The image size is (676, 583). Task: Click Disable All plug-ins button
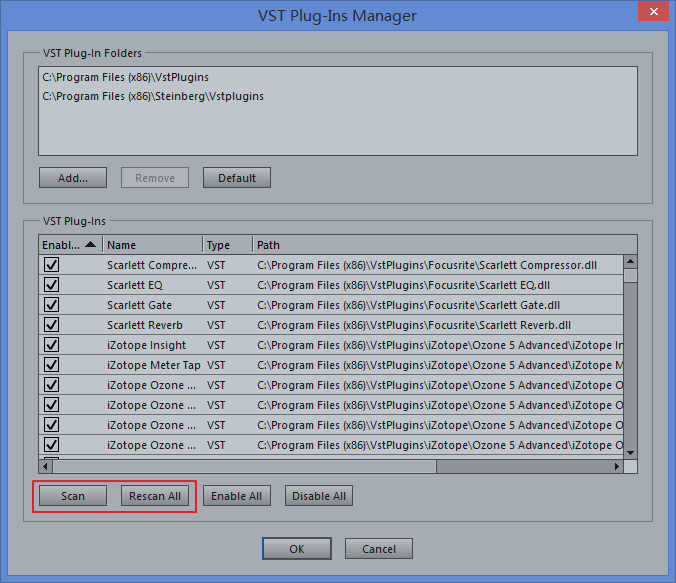pyautogui.click(x=318, y=496)
